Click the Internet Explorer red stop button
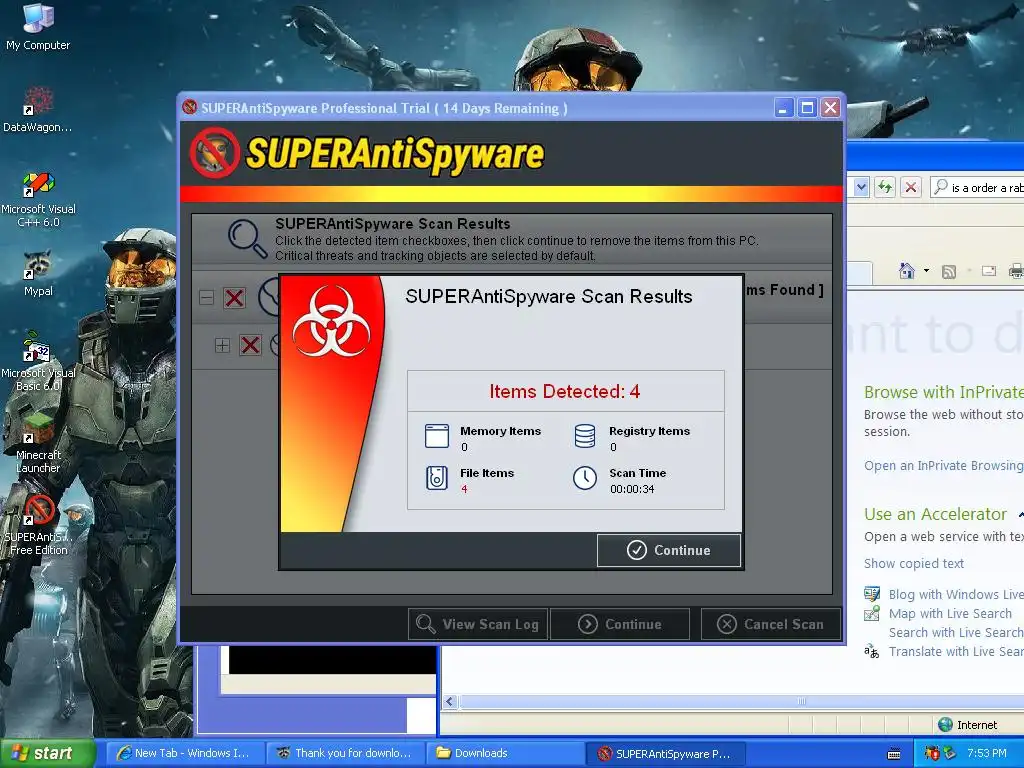The image size is (1024, 768). pos(910,187)
